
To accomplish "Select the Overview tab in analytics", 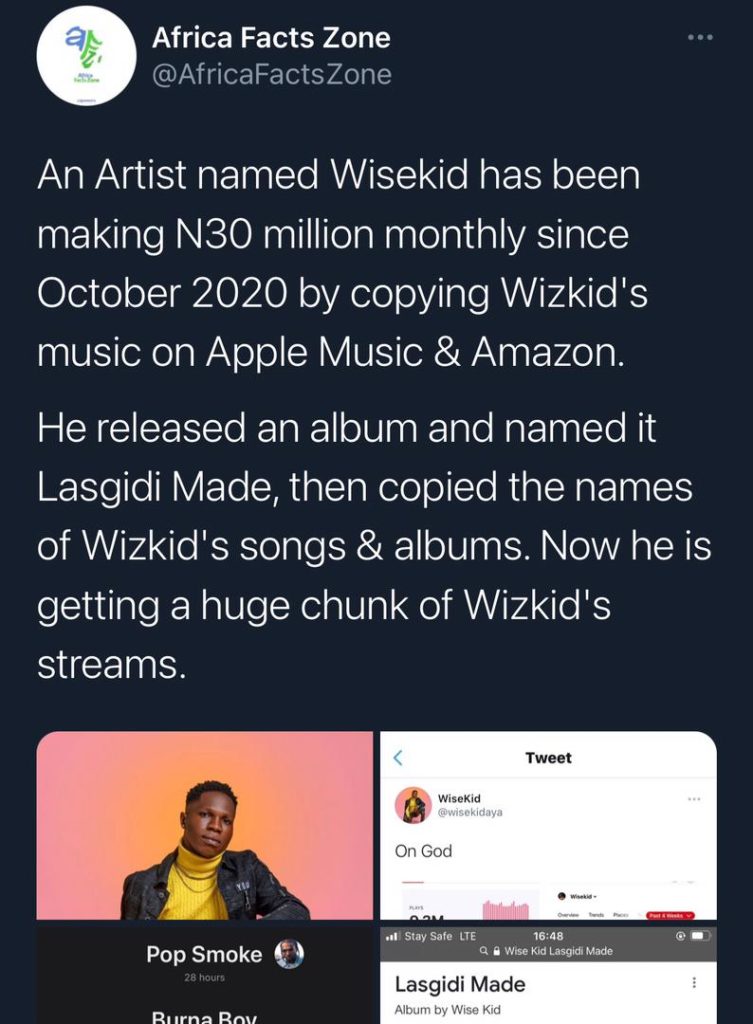I will tap(568, 916).
